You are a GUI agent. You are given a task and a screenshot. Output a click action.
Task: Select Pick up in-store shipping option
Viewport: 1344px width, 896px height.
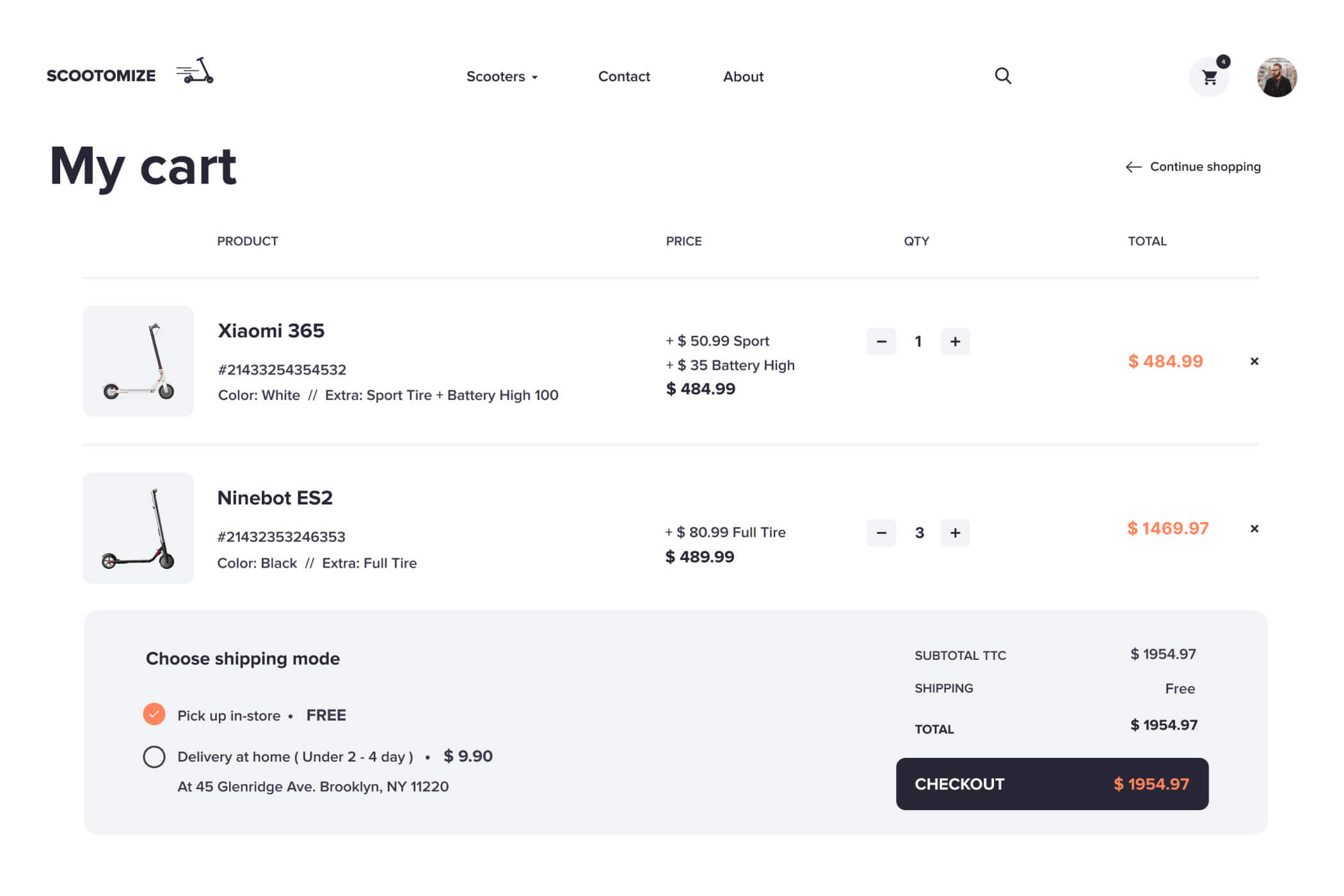154,714
